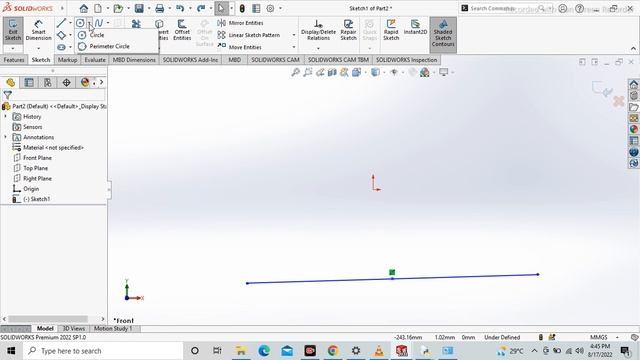Screen dimensions: 640x360
Task: Open the Motion Study 1 tab
Action: (113, 329)
